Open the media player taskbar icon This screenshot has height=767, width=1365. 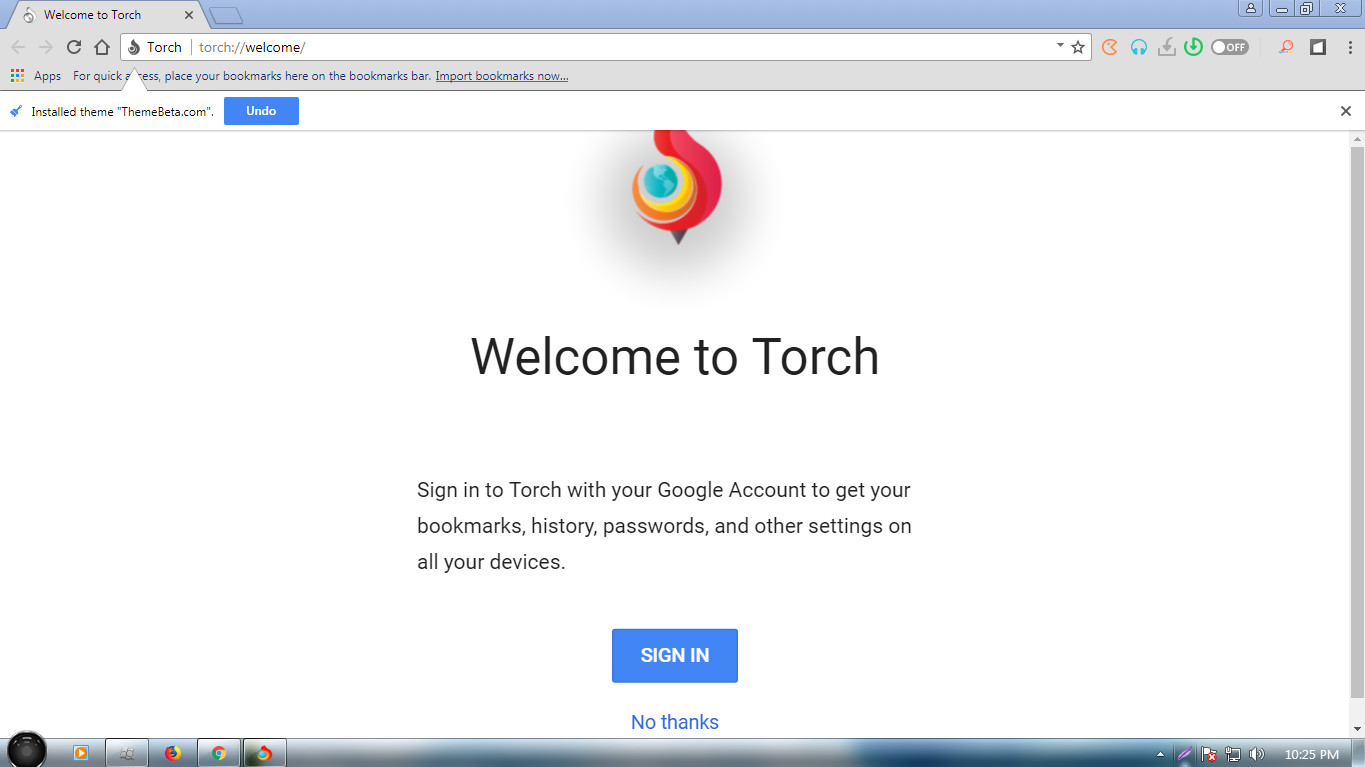click(x=81, y=753)
